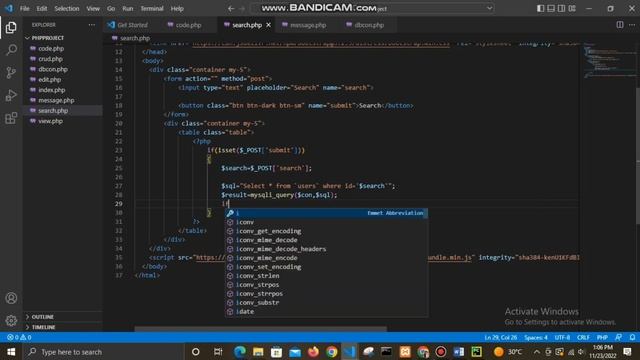Image resolution: width=640 pixels, height=360 pixels.
Task: Open the Explorer view icon
Action: 11,28
